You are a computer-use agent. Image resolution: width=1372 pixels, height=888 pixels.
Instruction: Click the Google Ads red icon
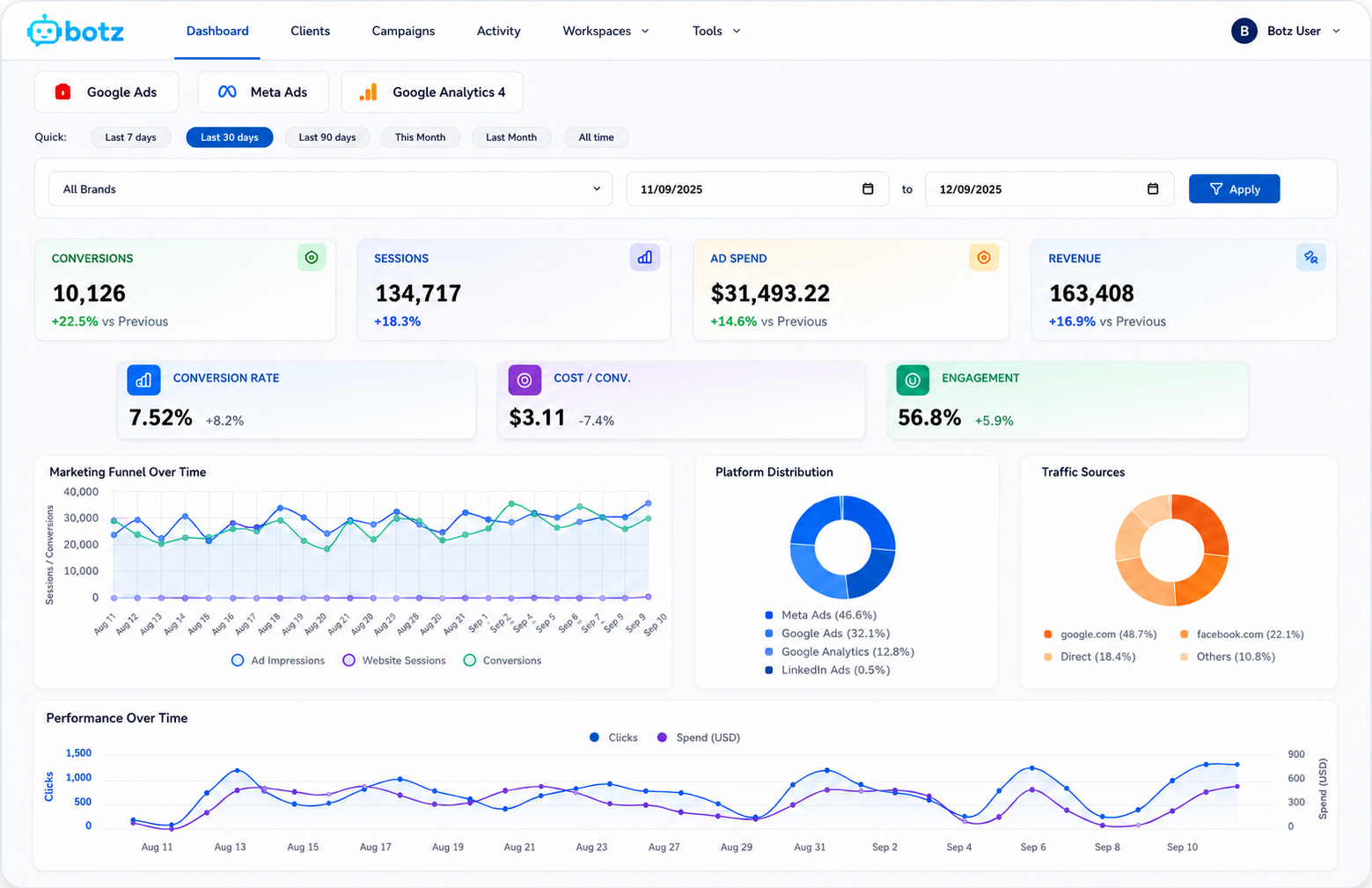tap(62, 92)
